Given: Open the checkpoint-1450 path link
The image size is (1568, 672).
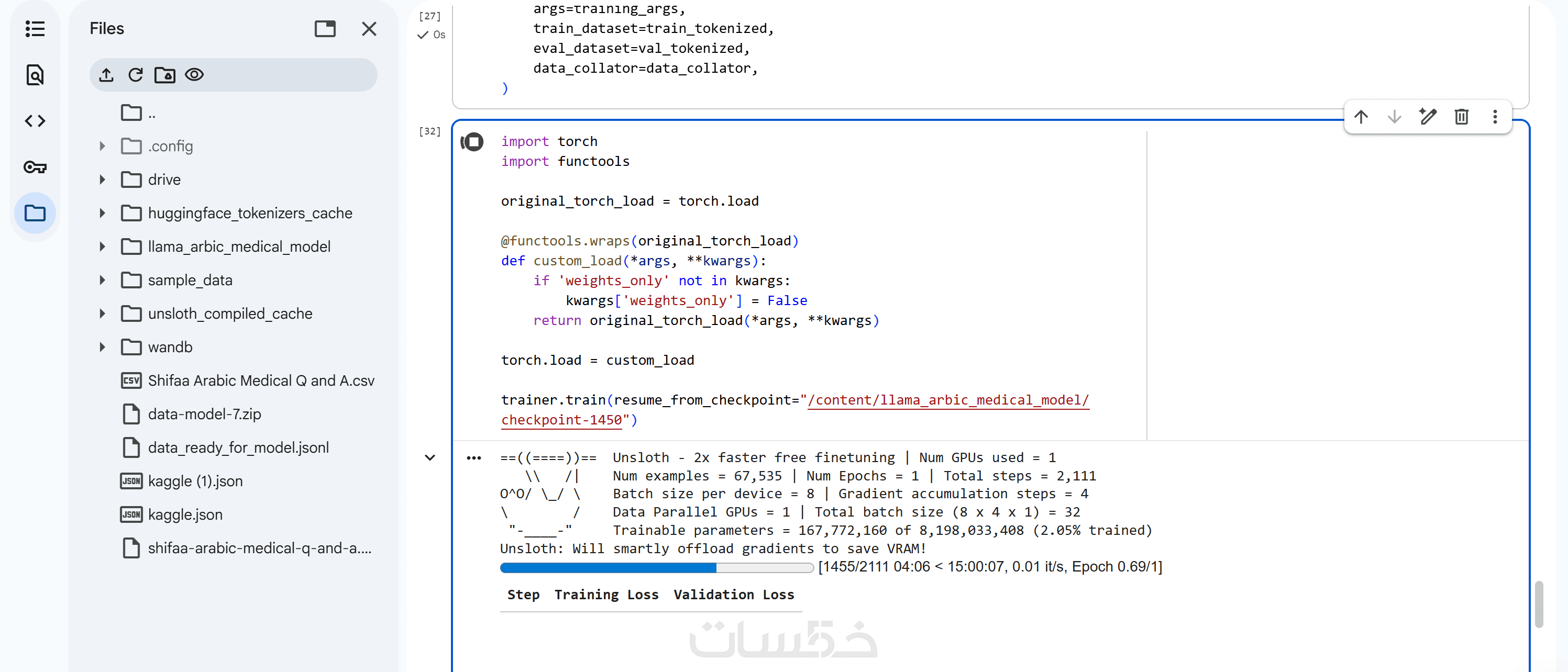Looking at the screenshot, I should coord(560,420).
